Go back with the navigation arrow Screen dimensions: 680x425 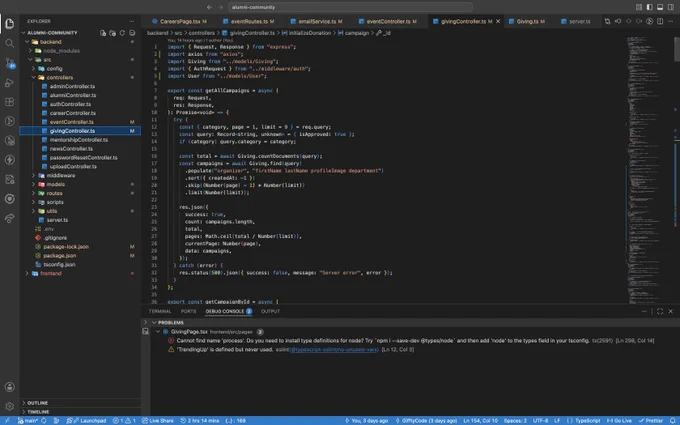click(x=209, y=7)
